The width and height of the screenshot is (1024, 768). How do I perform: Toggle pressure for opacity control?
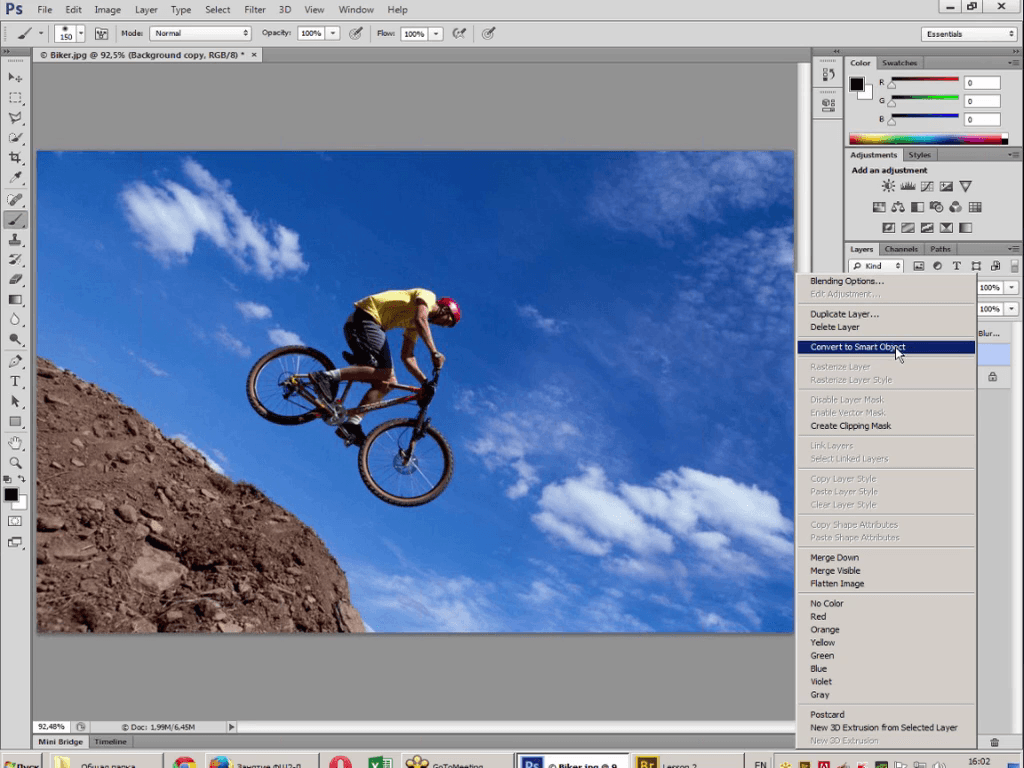(x=355, y=33)
